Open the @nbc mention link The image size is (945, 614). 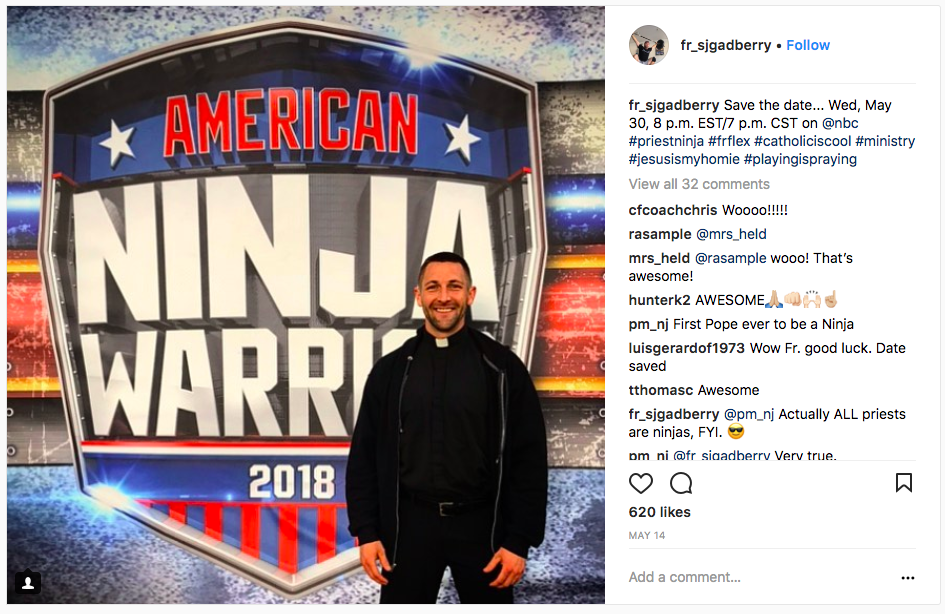[x=840, y=123]
